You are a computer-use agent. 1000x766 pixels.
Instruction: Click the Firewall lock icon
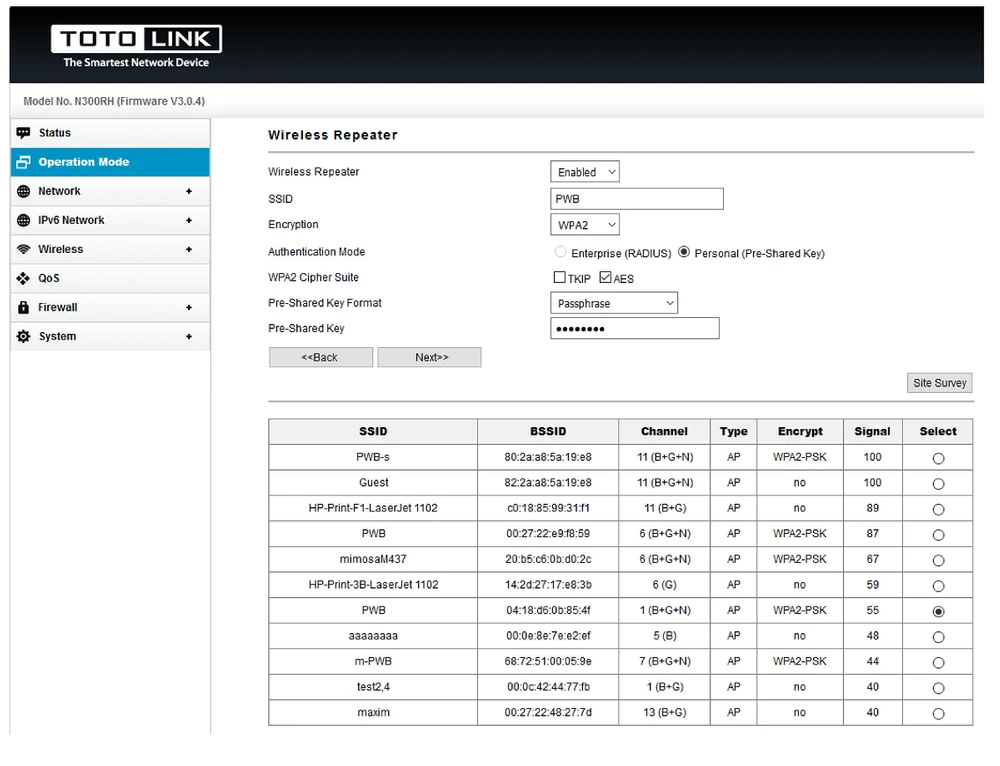coord(24,307)
